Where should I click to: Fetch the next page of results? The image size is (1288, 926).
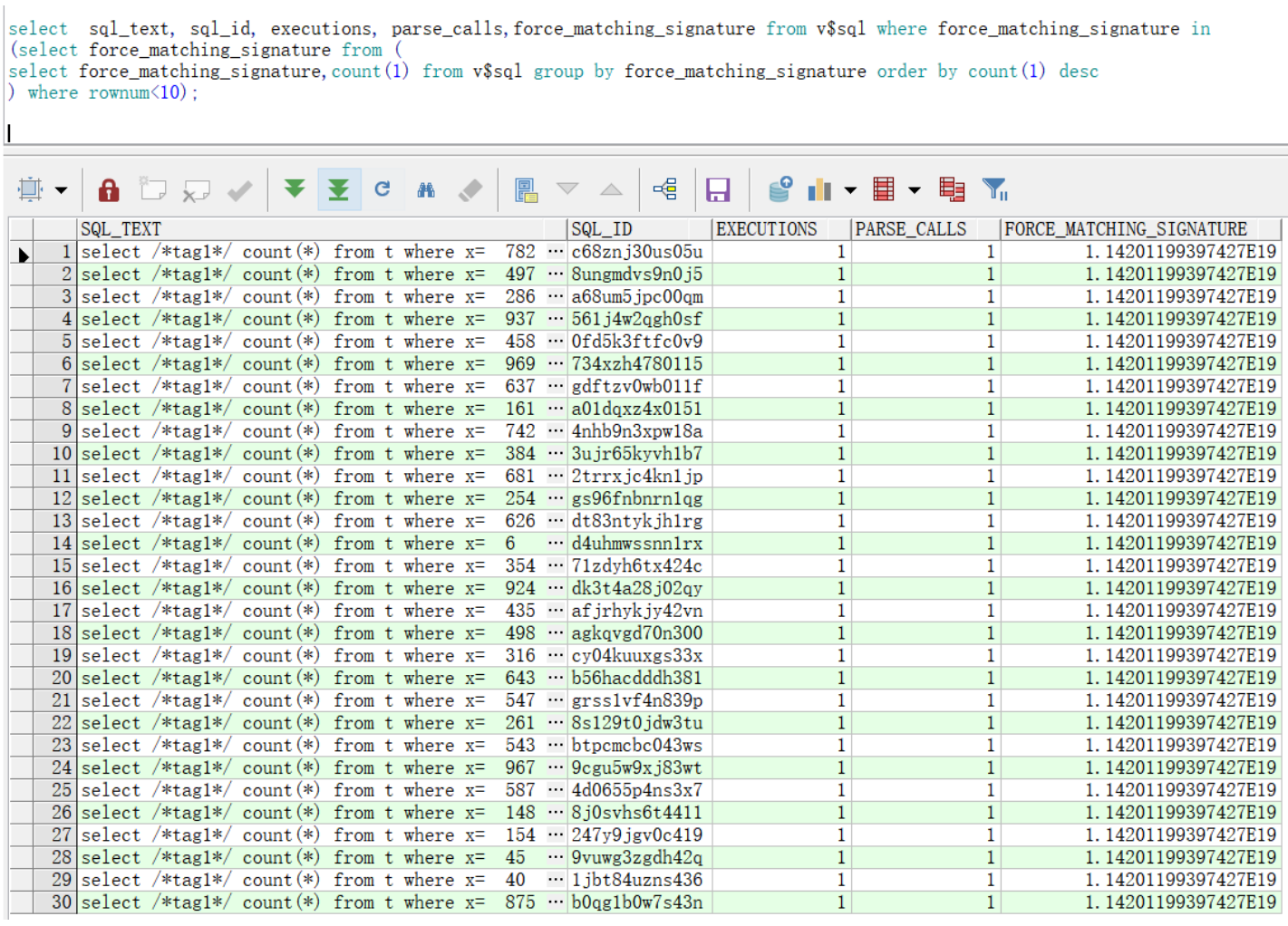tap(295, 188)
